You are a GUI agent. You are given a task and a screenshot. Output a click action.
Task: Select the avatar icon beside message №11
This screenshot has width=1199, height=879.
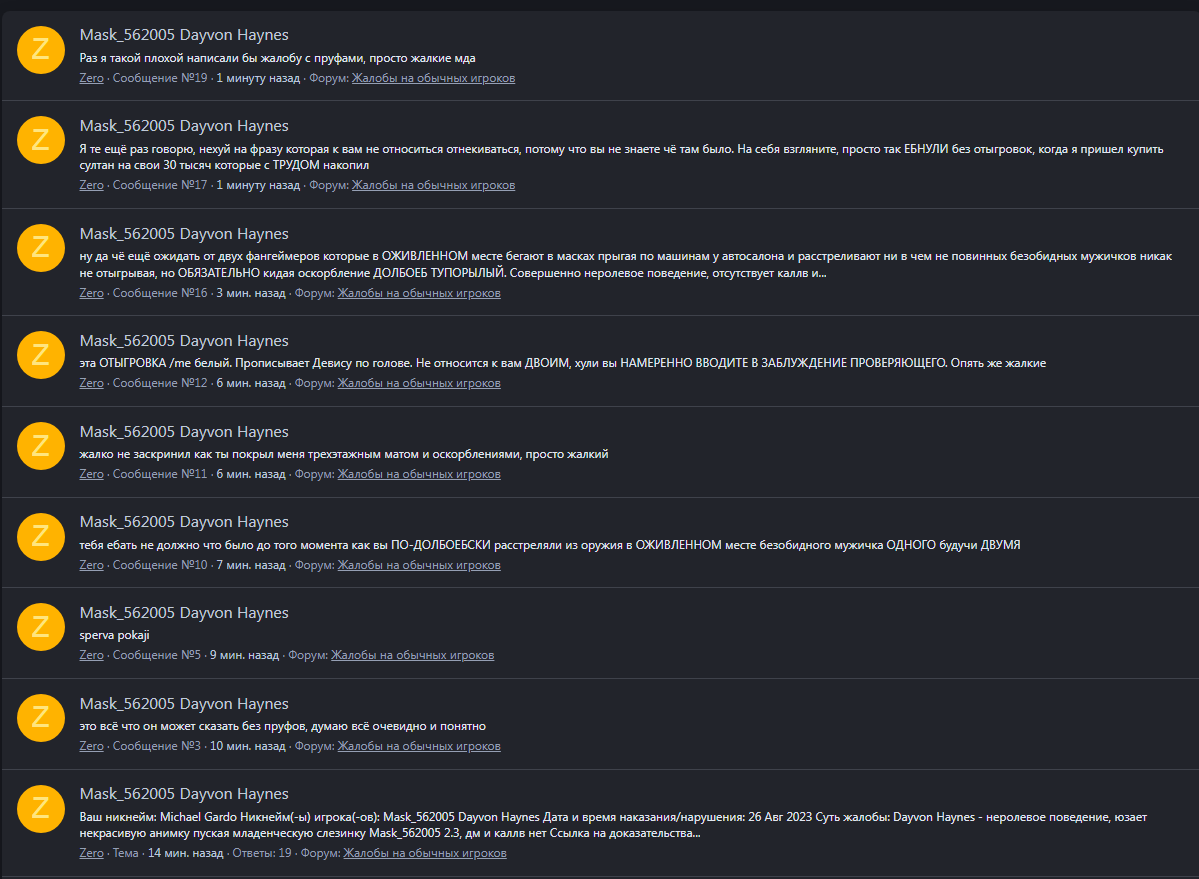(41, 446)
